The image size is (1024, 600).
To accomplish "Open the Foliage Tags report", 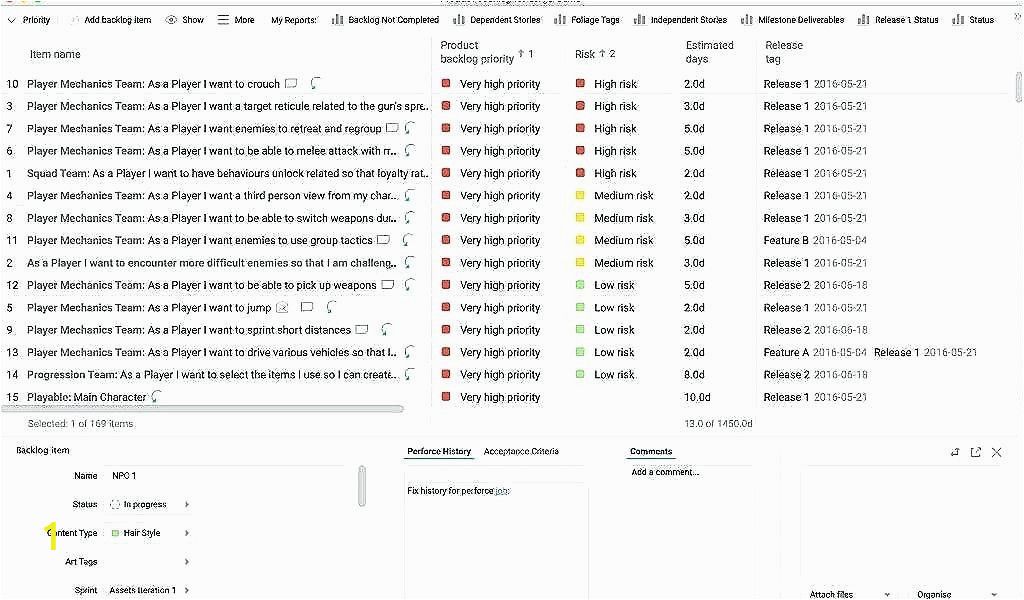I will [x=586, y=20].
